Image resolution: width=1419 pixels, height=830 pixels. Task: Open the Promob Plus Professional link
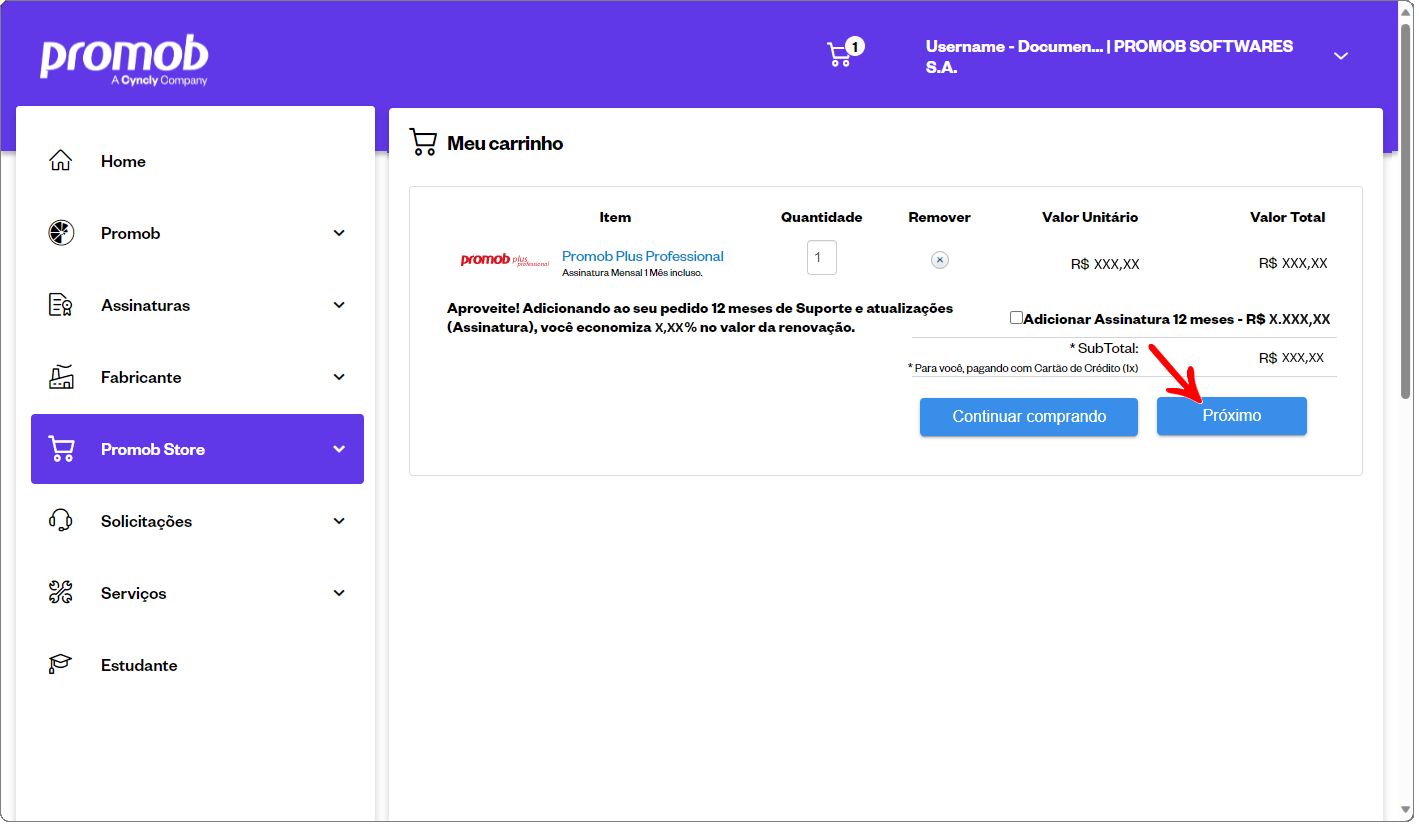[x=643, y=256]
